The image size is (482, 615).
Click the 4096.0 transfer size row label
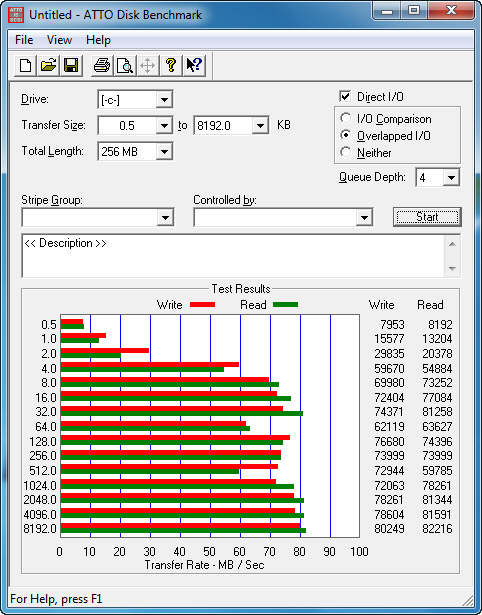pyautogui.click(x=40, y=514)
